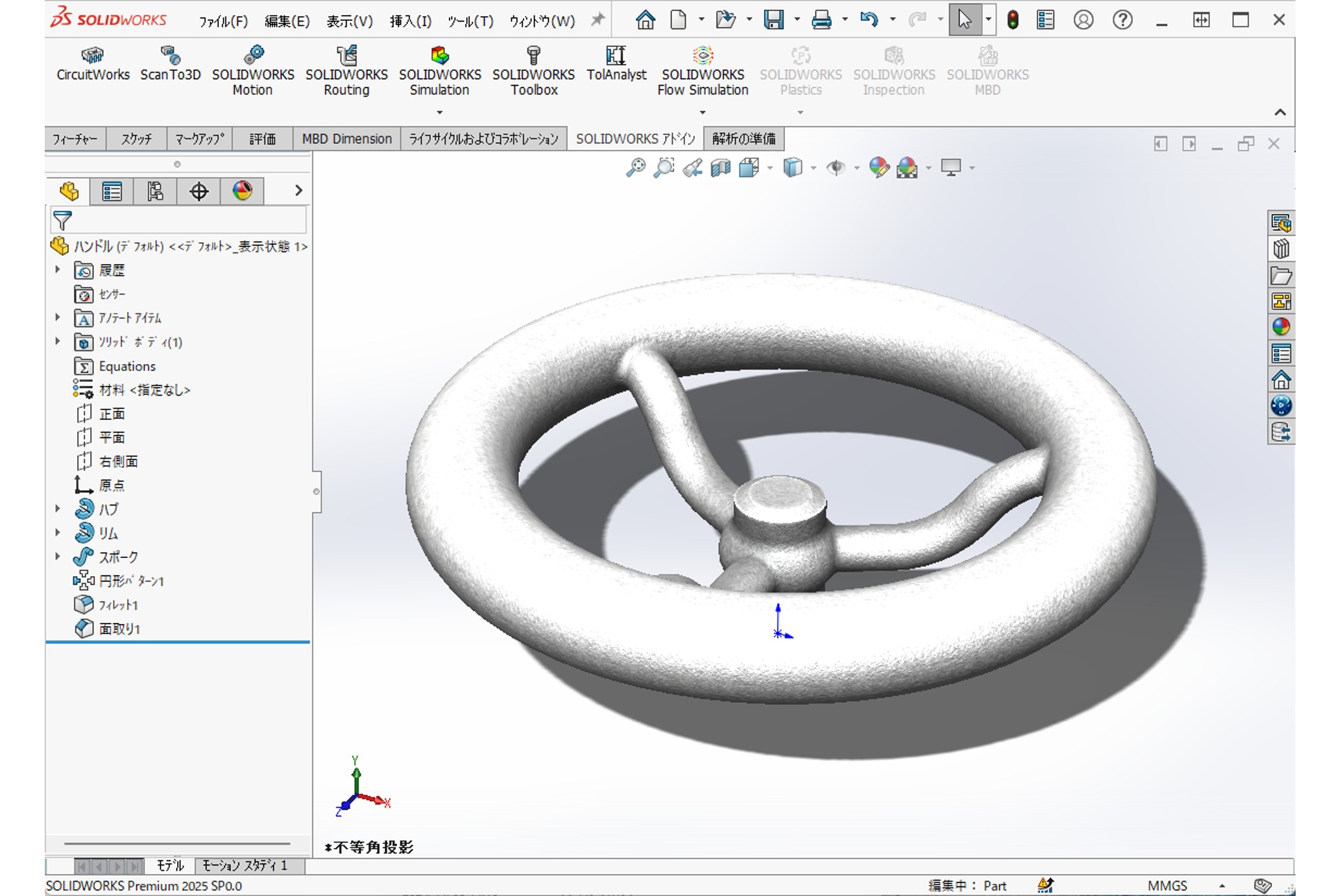This screenshot has height=896, width=1341.
Task: Open Display Style dropdown arrow
Action: [x=814, y=168]
